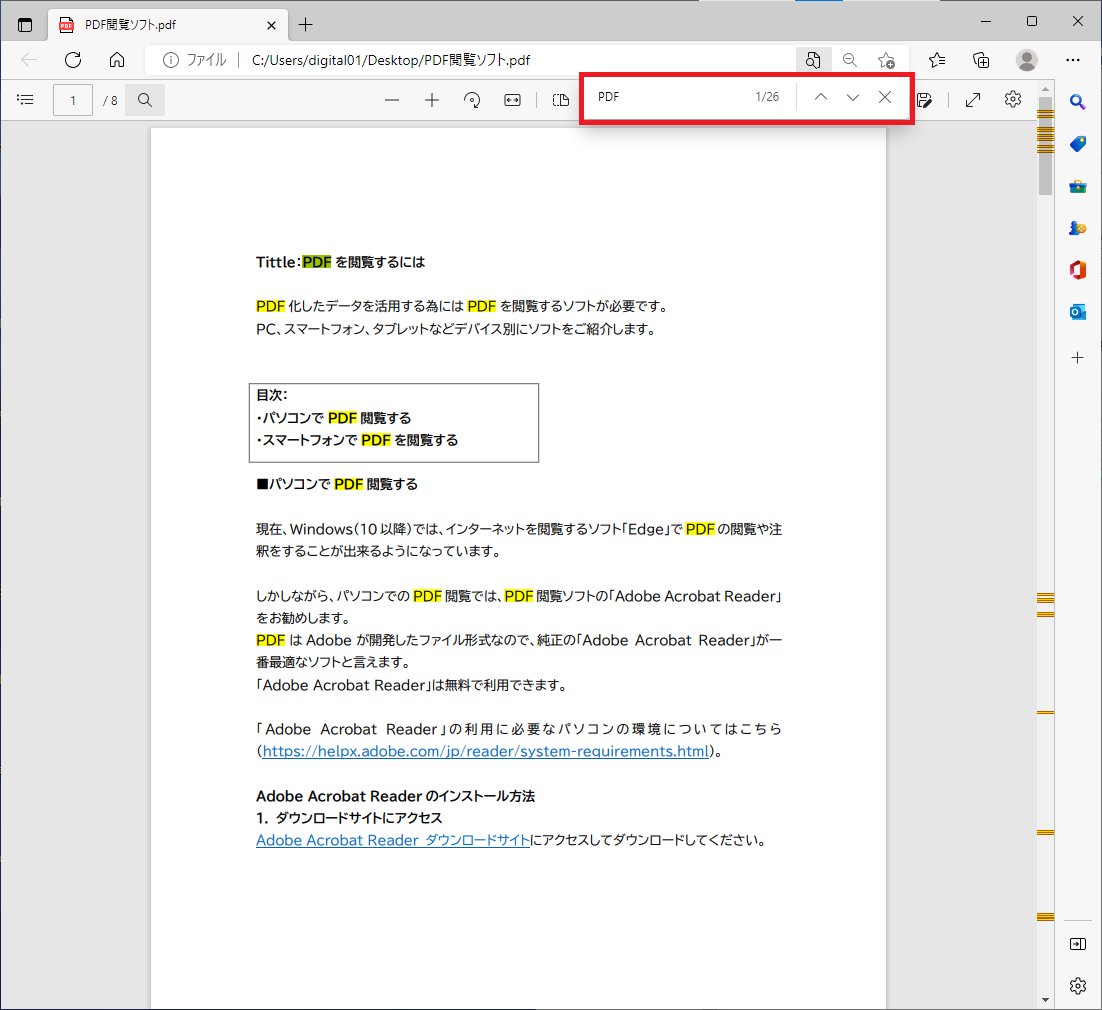This screenshot has width=1102, height=1010.
Task: Show the PDF table of contents
Action: pos(25,100)
